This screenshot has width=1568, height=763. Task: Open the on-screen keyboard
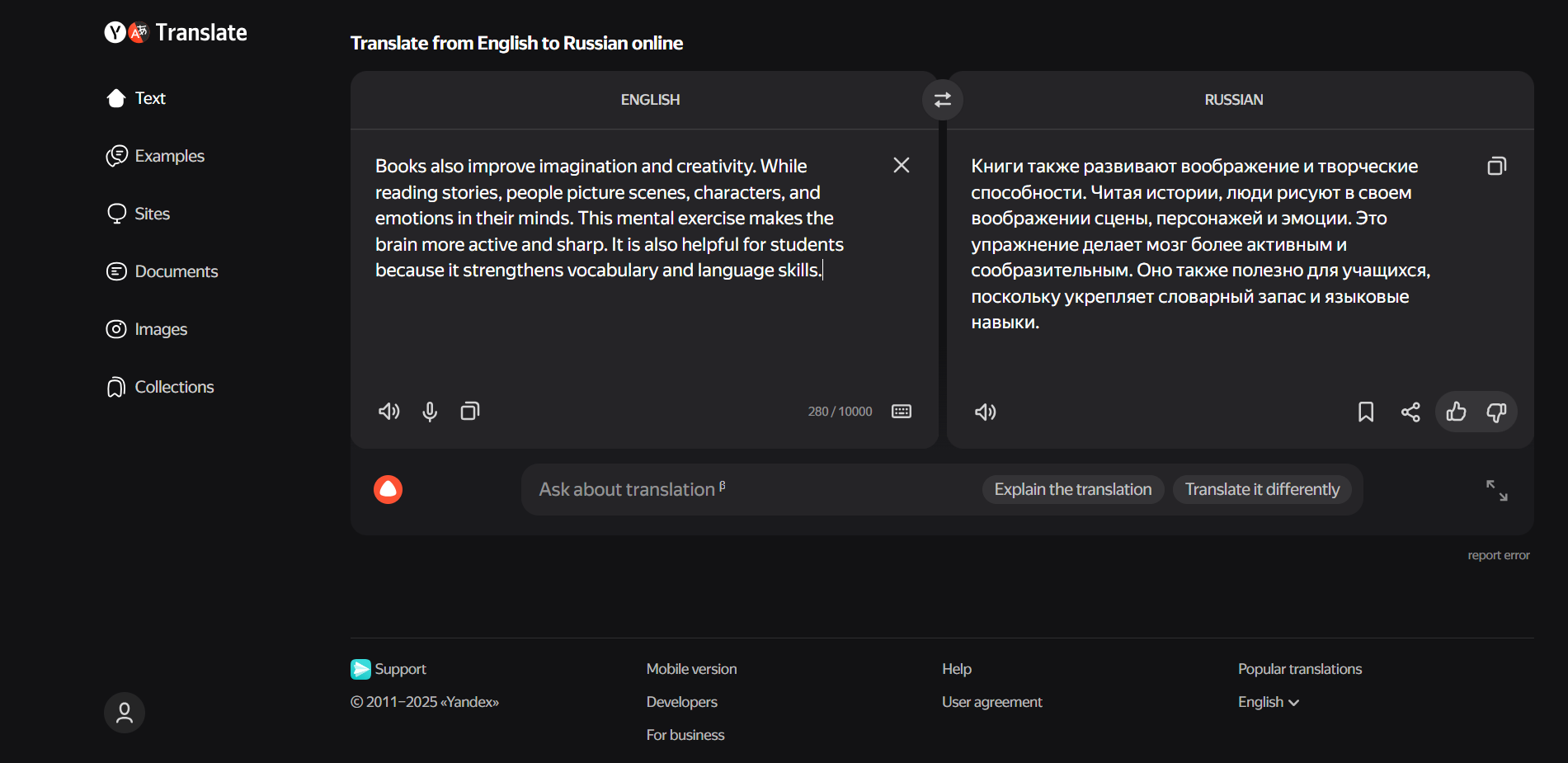click(x=902, y=411)
